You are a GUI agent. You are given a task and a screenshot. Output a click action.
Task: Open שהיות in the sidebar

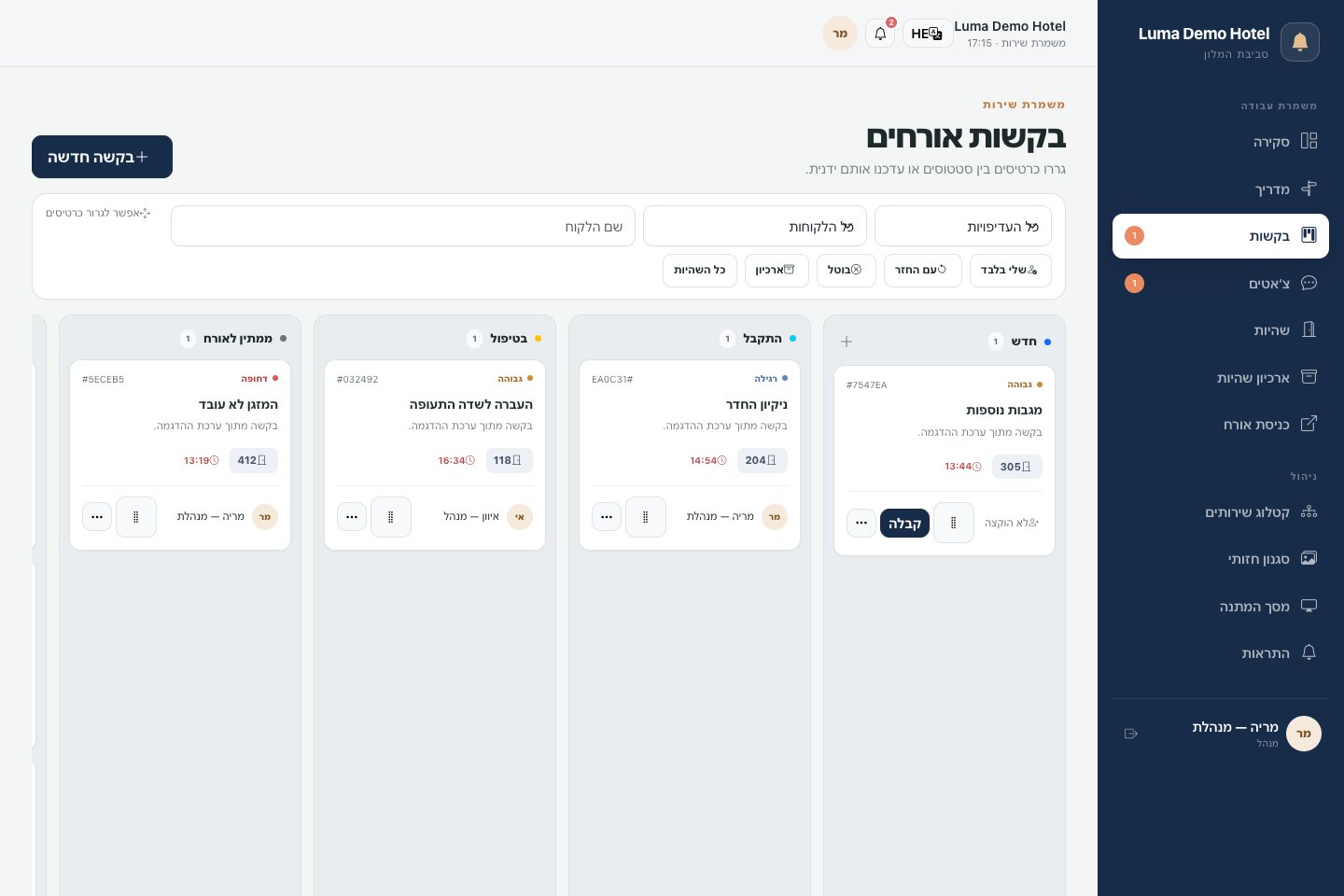[1221, 330]
